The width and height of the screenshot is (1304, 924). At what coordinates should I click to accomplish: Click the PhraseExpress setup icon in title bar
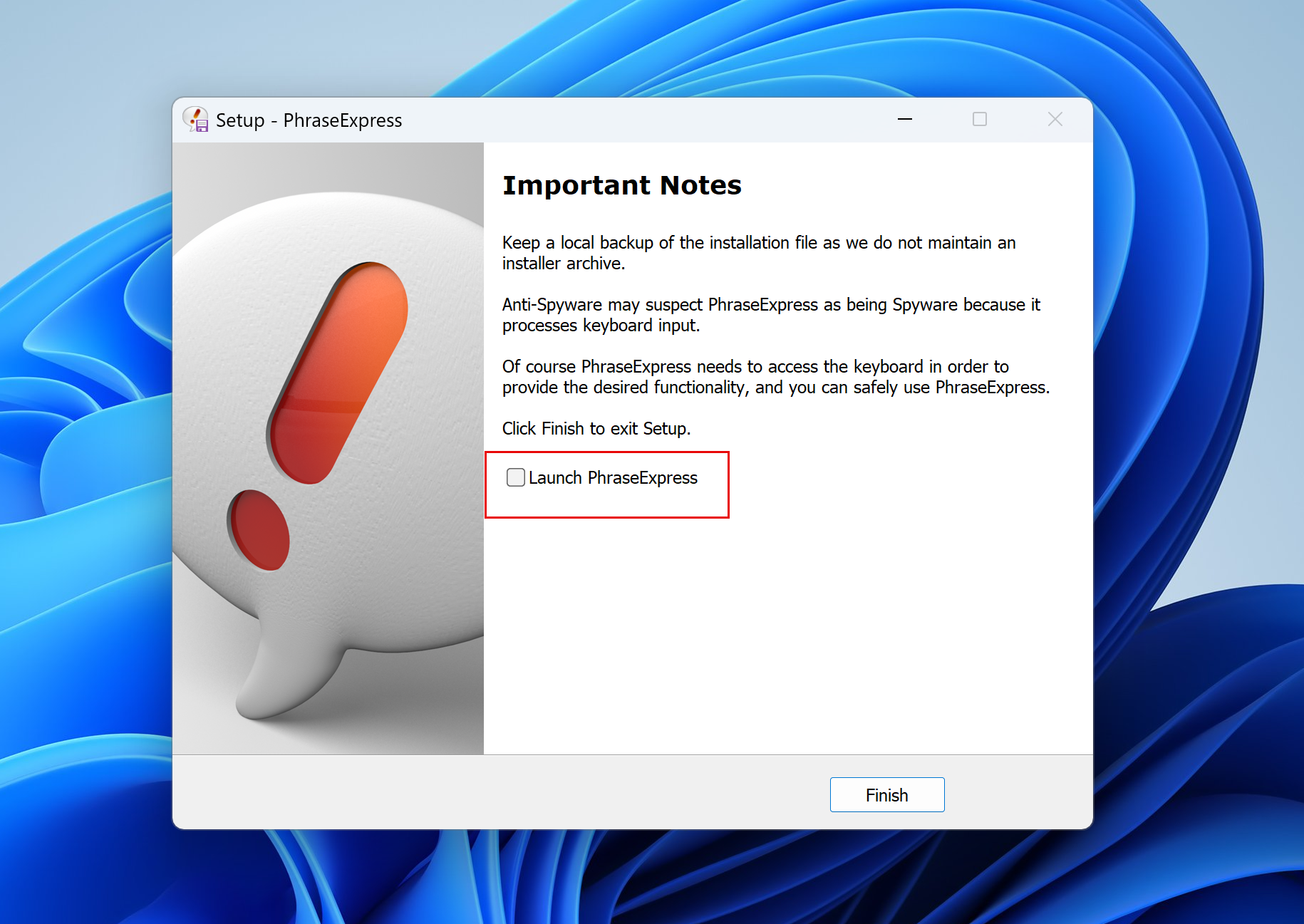pos(195,120)
